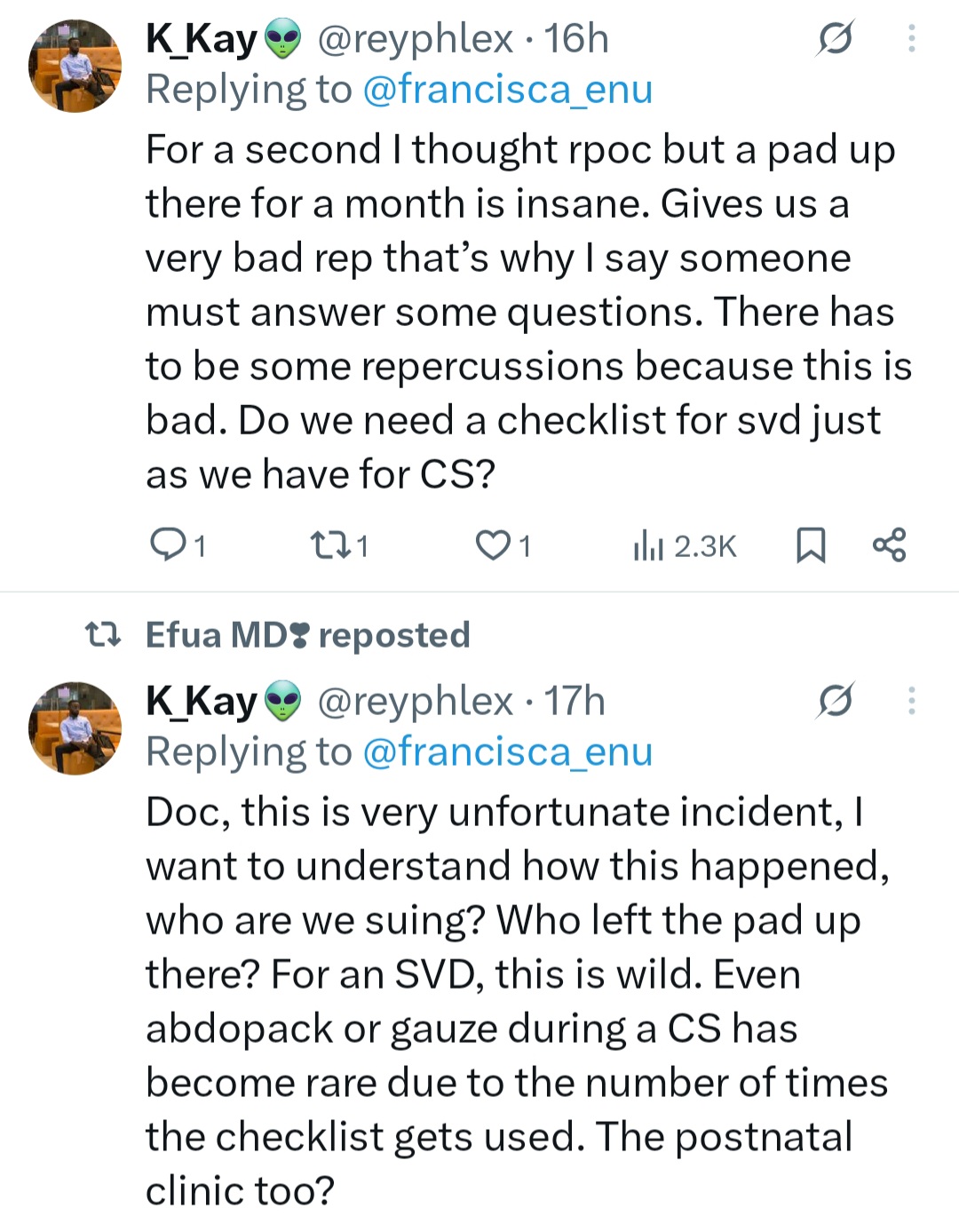Open tweet text about checklist for svd
959x1232 pixels.
pyautogui.click(x=529, y=312)
